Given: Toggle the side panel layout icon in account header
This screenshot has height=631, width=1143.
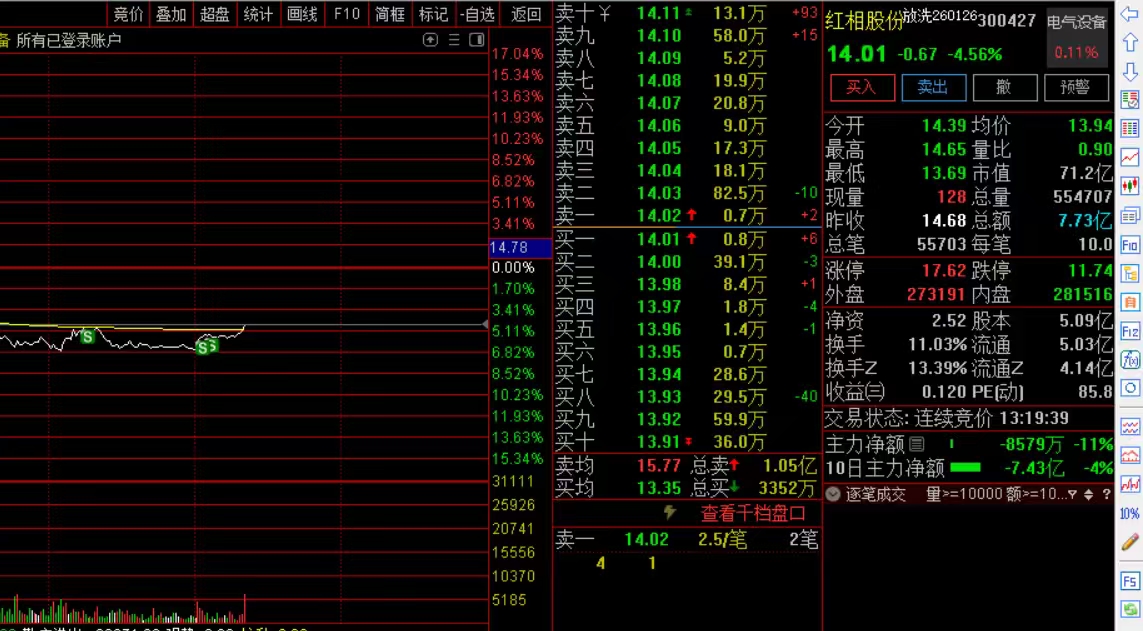Looking at the screenshot, I should (x=477, y=40).
